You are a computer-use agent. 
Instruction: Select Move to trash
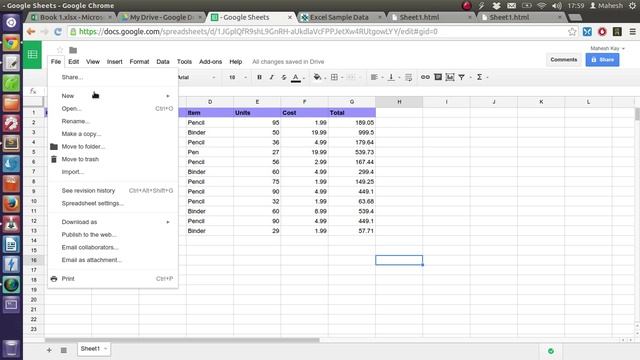113,159
